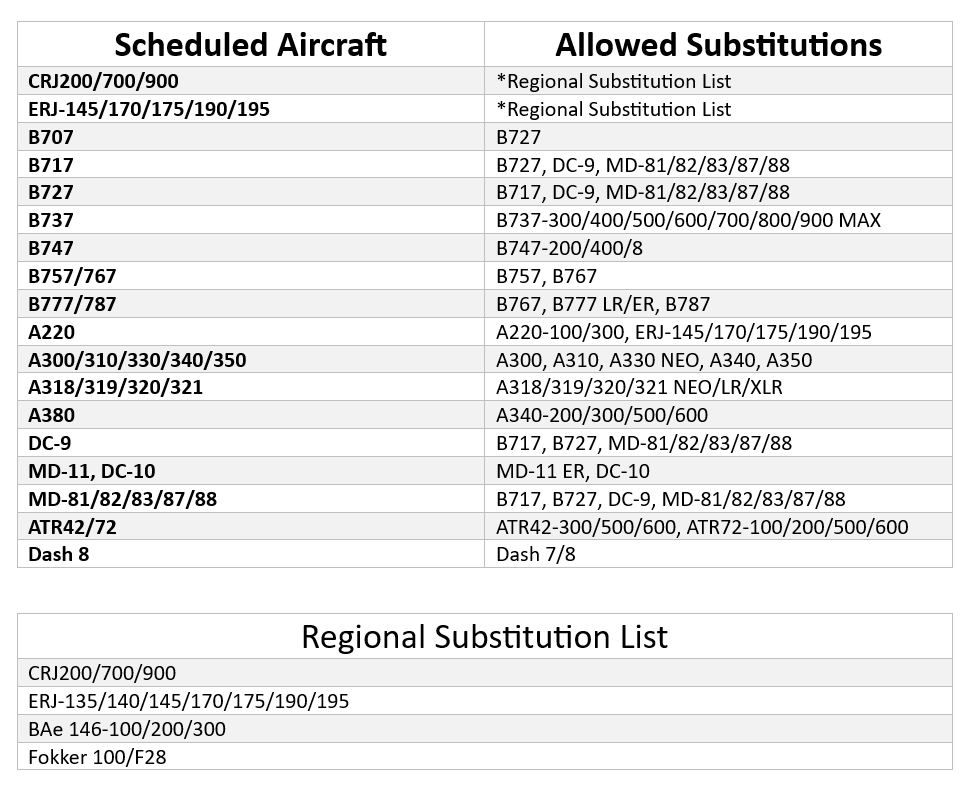The height and width of the screenshot is (792, 972).
Task: Select the A318/319/320/321 NEO/LR/XLR cell
Action: click(x=639, y=387)
